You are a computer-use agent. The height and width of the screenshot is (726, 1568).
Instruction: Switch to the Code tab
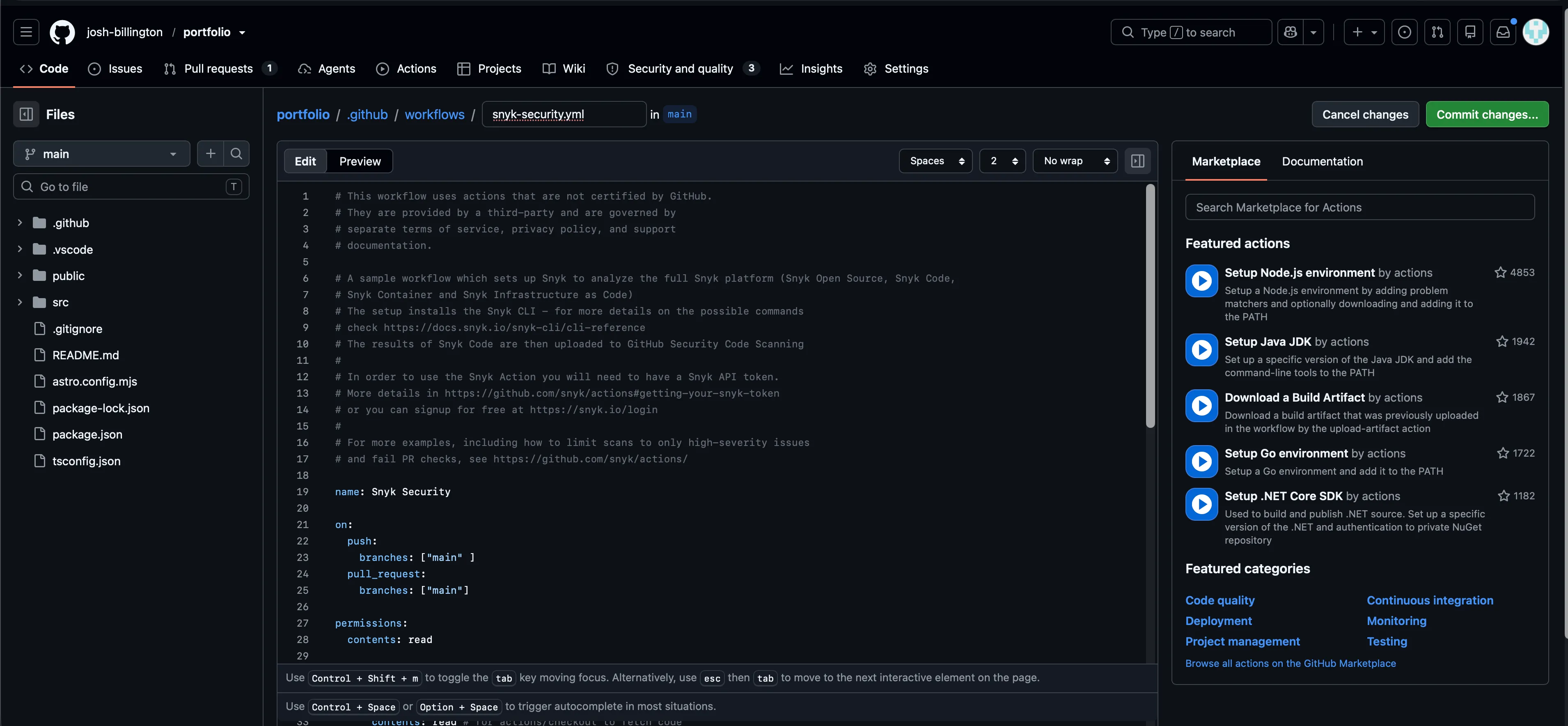coord(44,69)
